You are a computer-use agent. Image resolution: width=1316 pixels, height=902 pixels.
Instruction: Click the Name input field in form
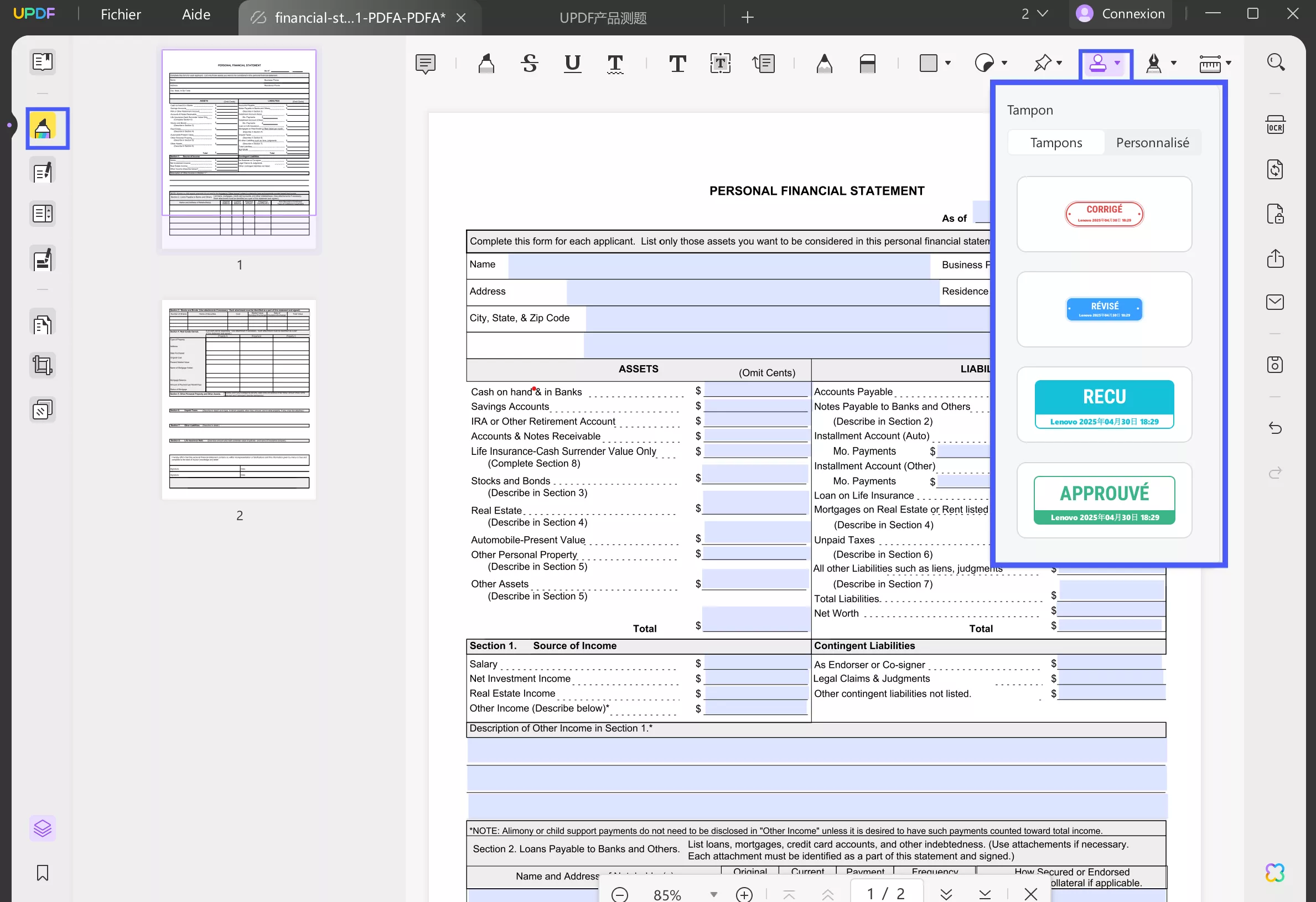click(x=719, y=266)
